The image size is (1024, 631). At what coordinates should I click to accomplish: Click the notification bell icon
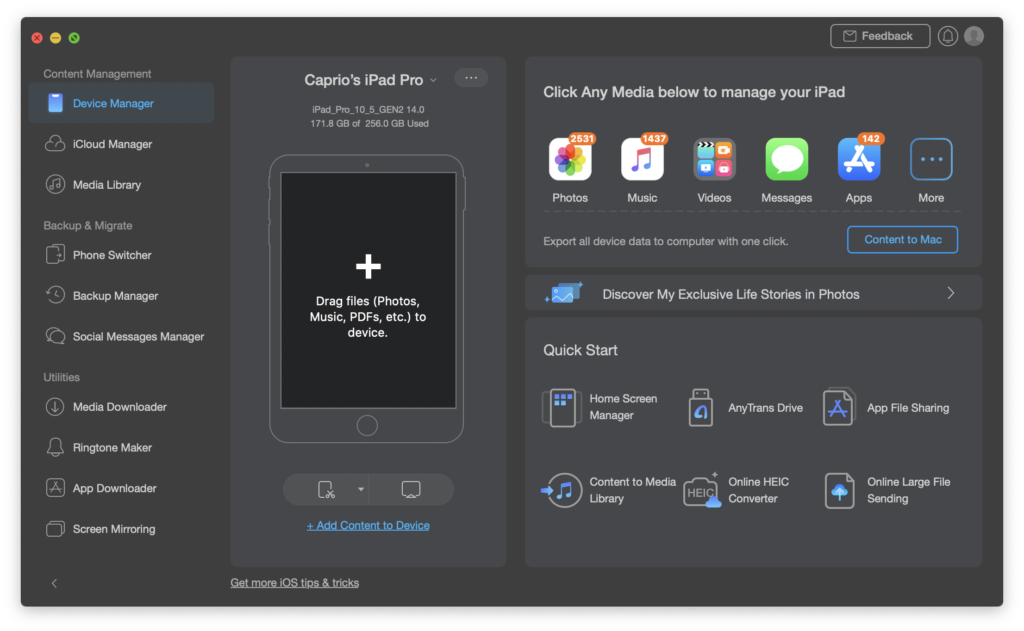tap(948, 36)
